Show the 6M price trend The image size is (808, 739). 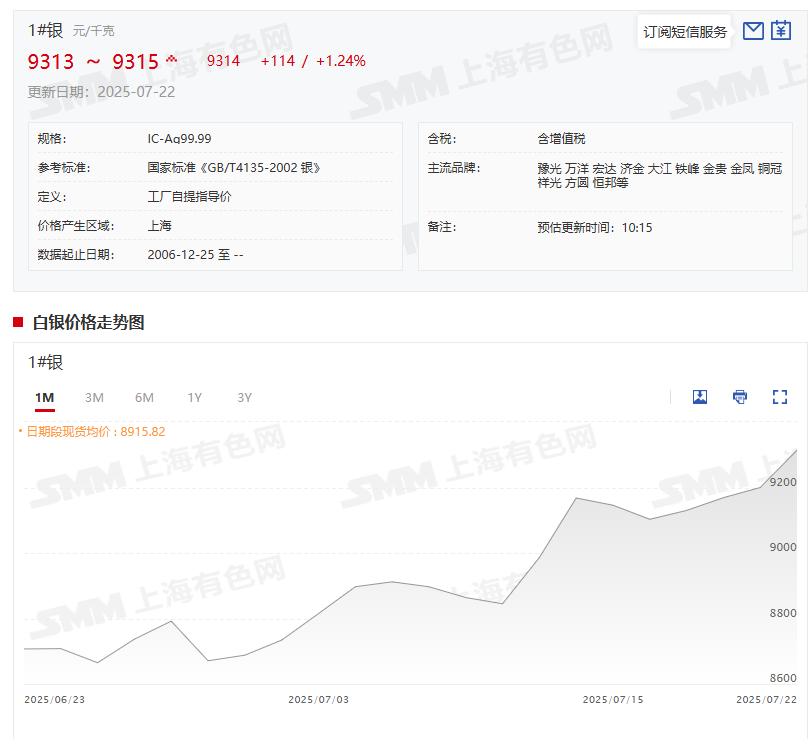144,398
